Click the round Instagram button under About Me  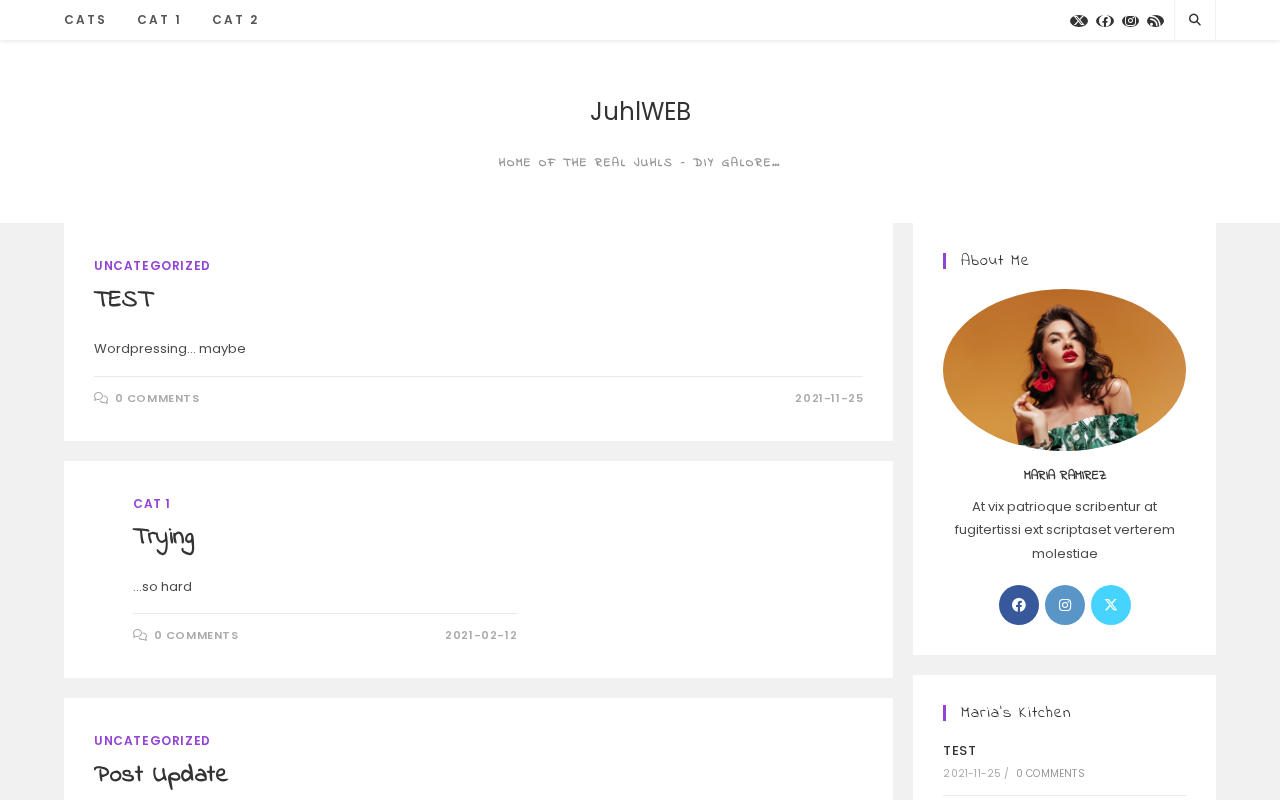pos(1065,605)
